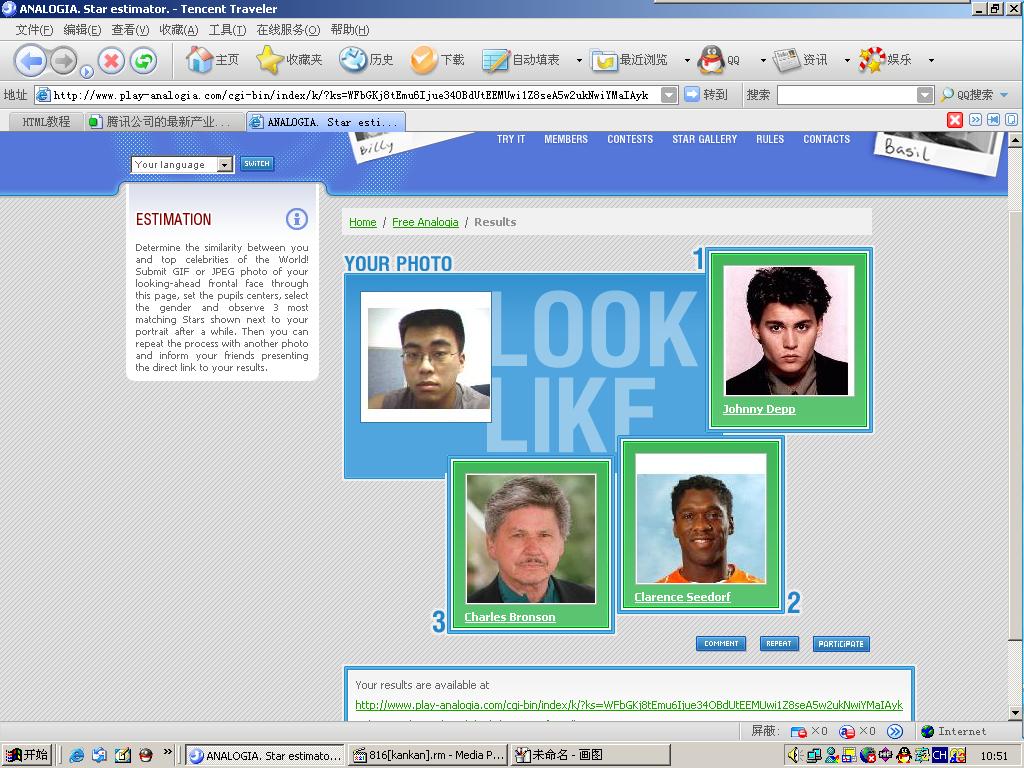
Task: Click the SWITCH language button
Action: 257,164
